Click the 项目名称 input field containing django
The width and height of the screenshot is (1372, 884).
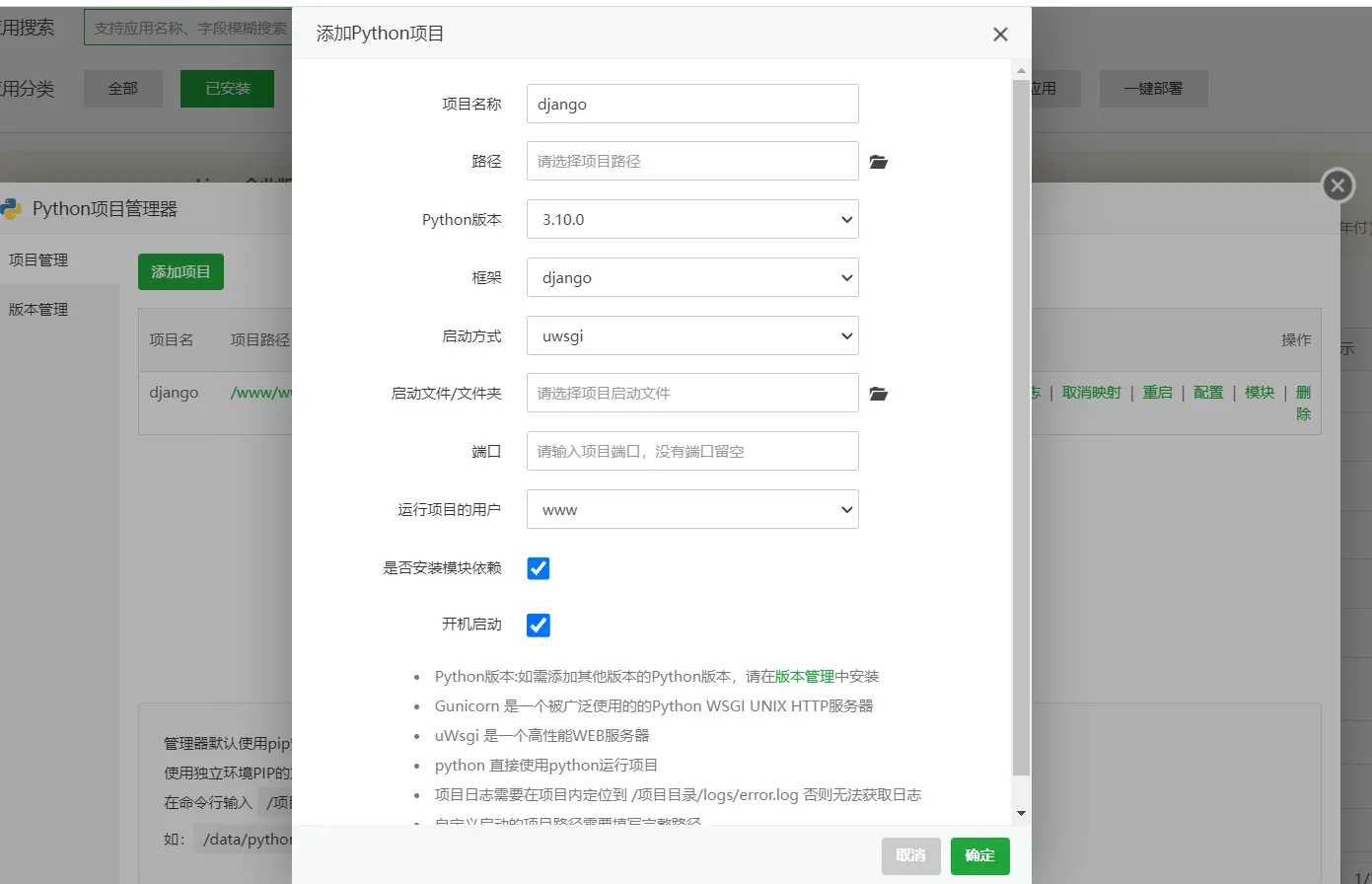692,104
